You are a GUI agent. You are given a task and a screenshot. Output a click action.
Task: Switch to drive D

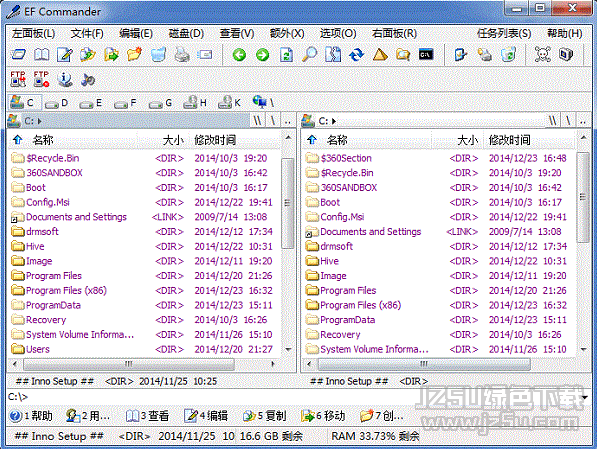click(56, 103)
